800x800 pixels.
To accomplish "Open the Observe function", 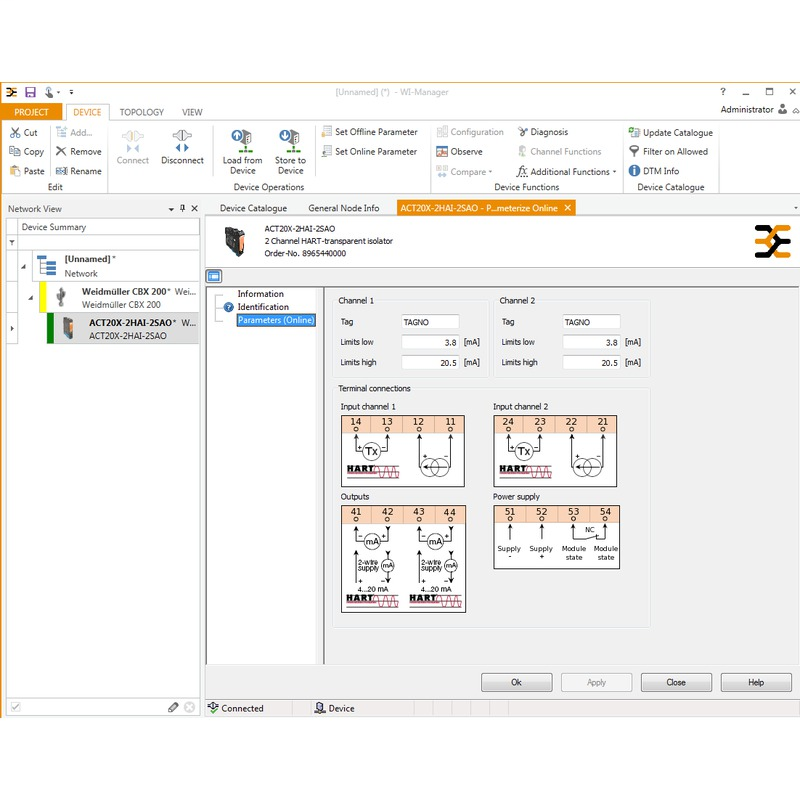I will (460, 152).
